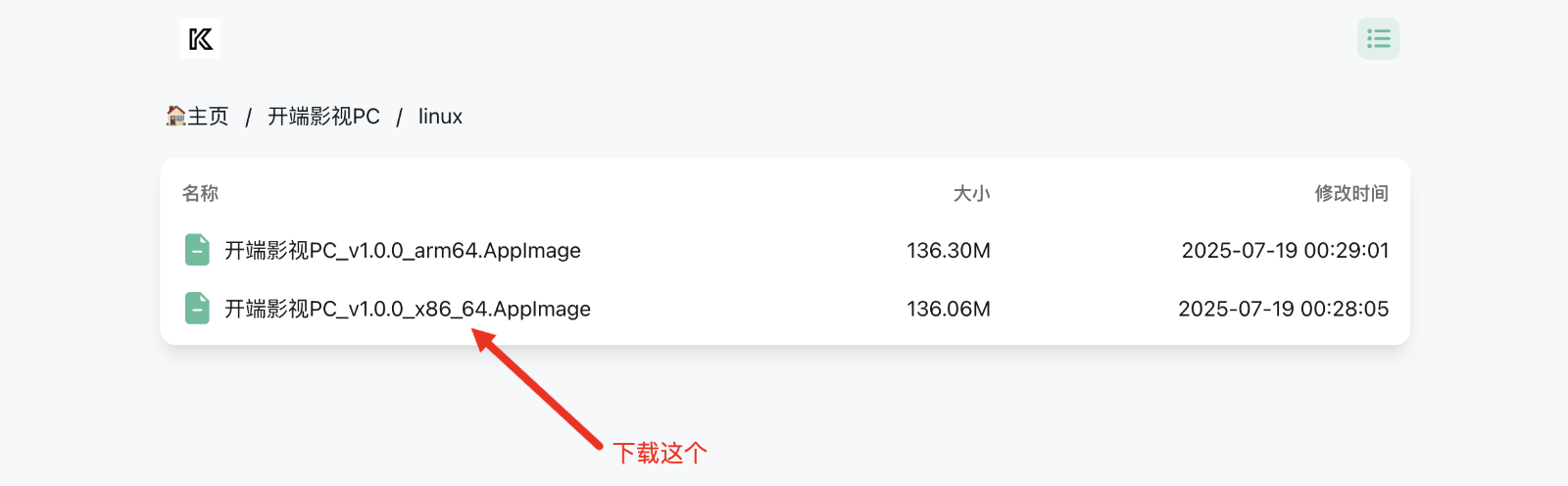The image size is (1568, 486).
Task: Select the linux breadcrumb item
Action: tap(440, 117)
